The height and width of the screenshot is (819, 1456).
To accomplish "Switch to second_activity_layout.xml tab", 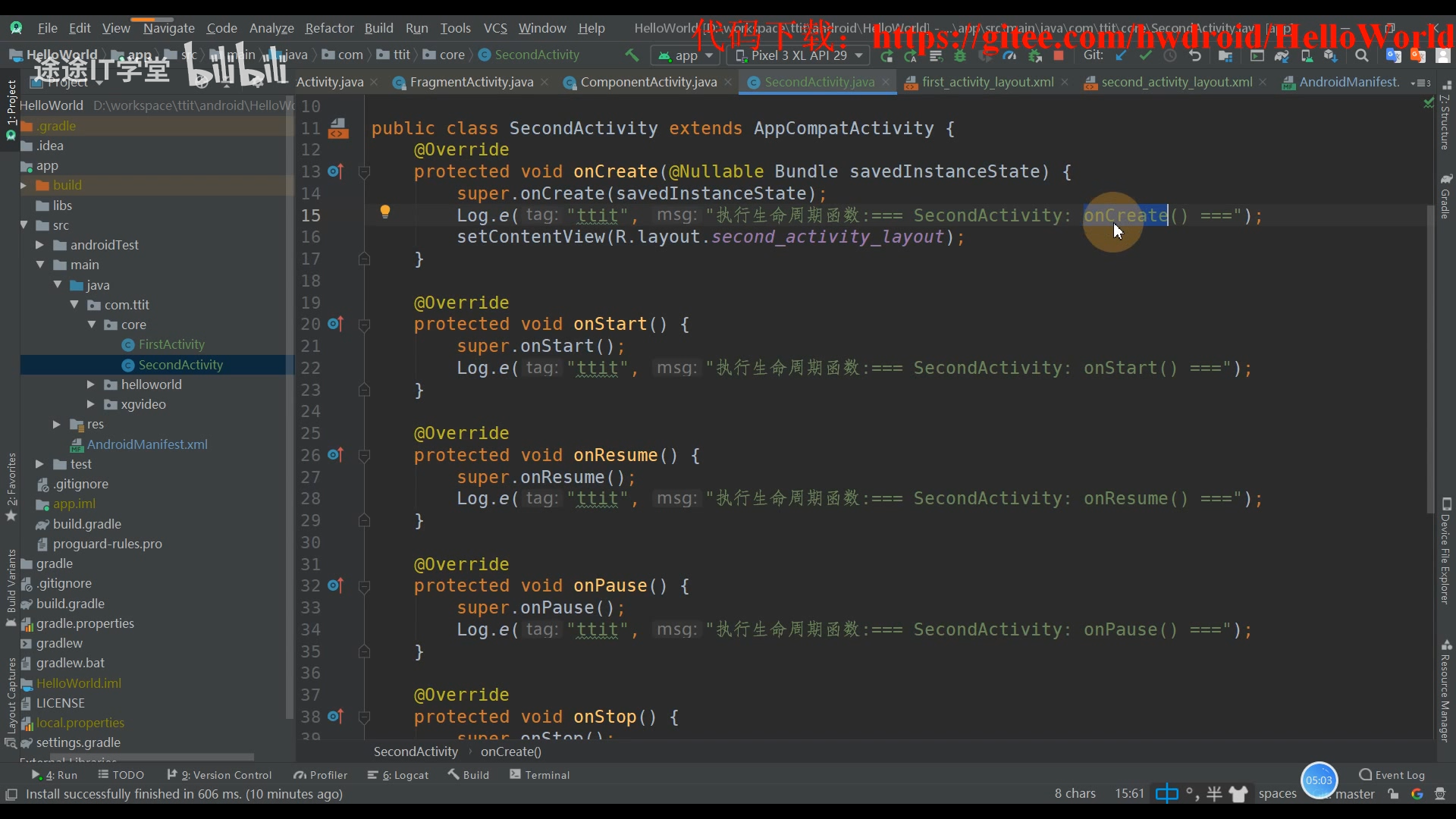I will pos(1176,82).
